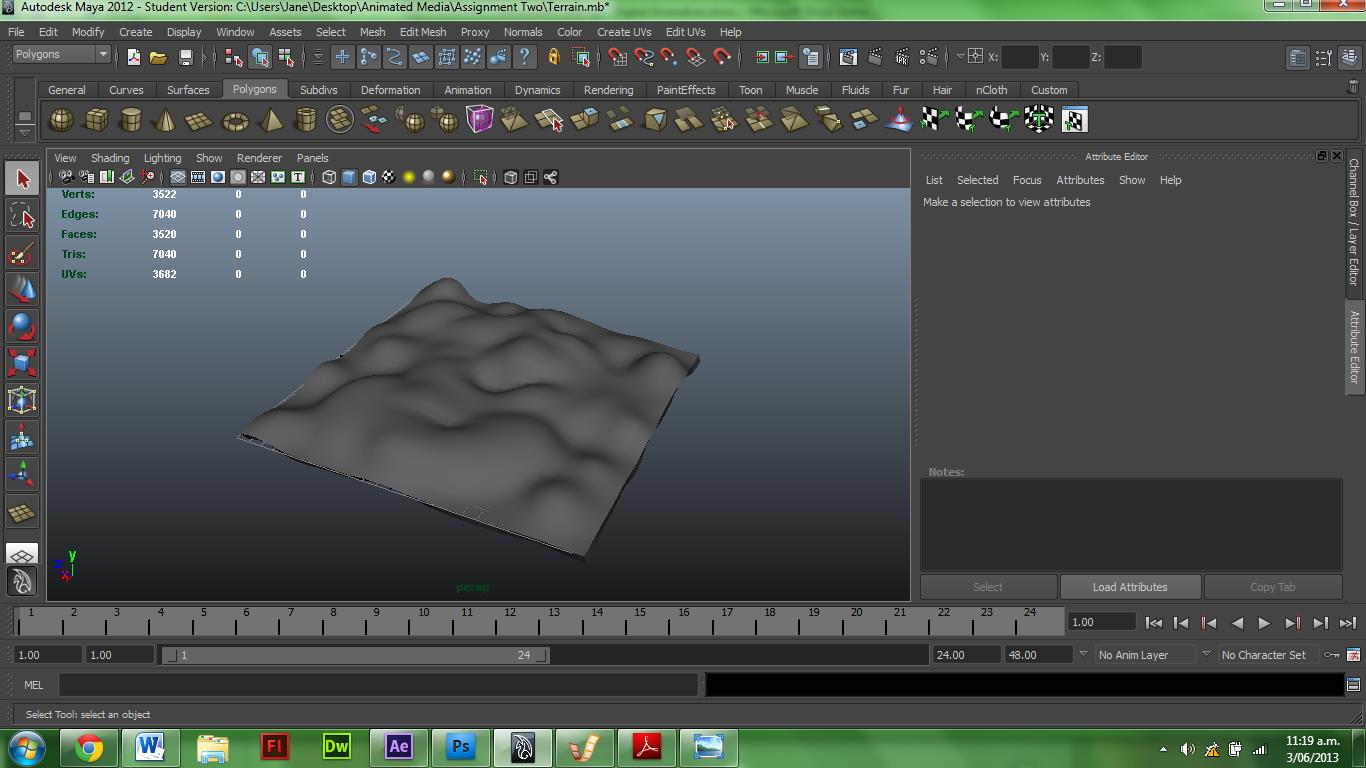Toggle snap to points magnet
Image resolution: width=1366 pixels, height=768 pixels.
pos(669,57)
